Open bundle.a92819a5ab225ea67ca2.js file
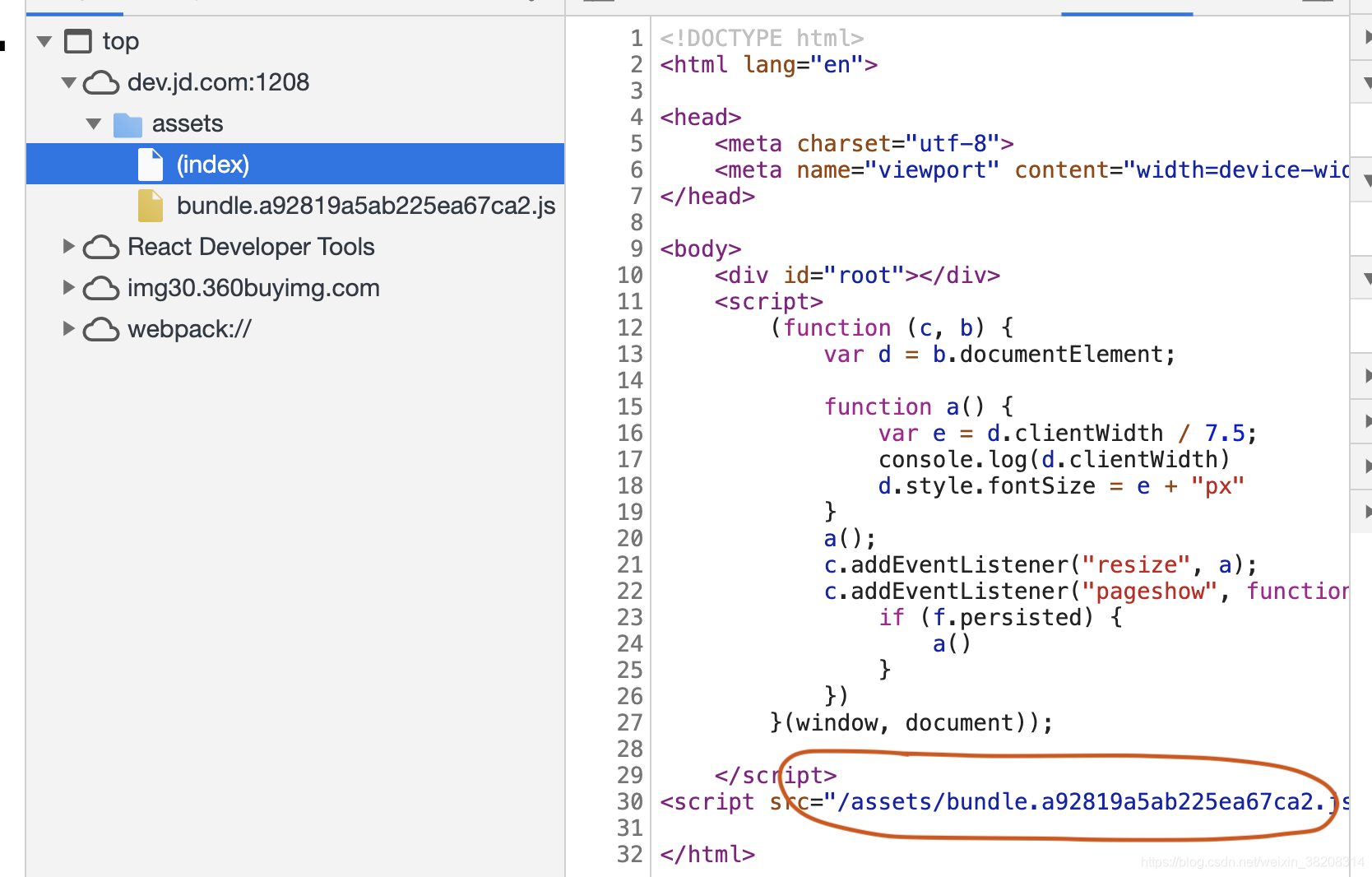The width and height of the screenshot is (1372, 877). point(366,206)
